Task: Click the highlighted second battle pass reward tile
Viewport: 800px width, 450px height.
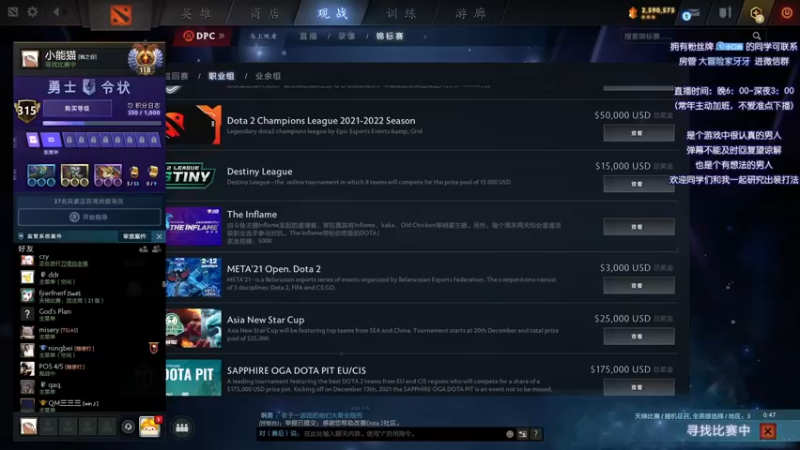Action: 51,139
